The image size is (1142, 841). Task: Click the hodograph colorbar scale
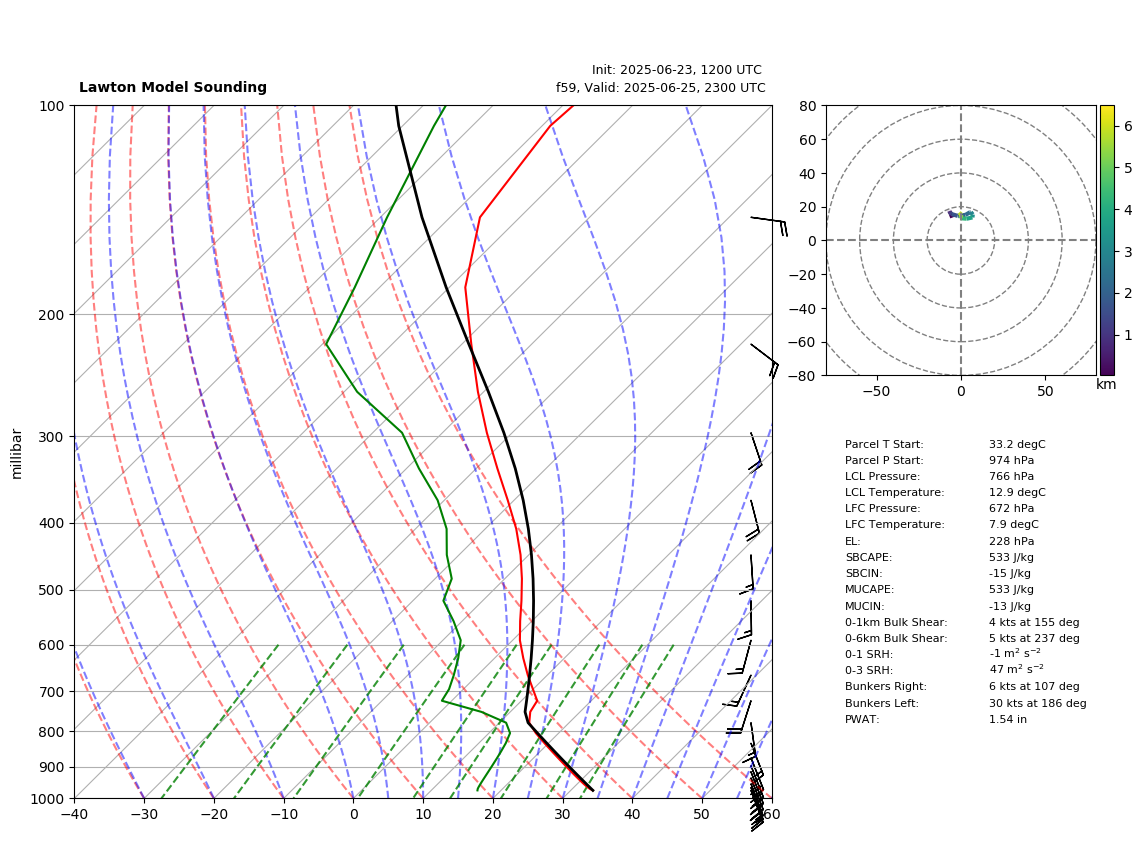click(1107, 240)
